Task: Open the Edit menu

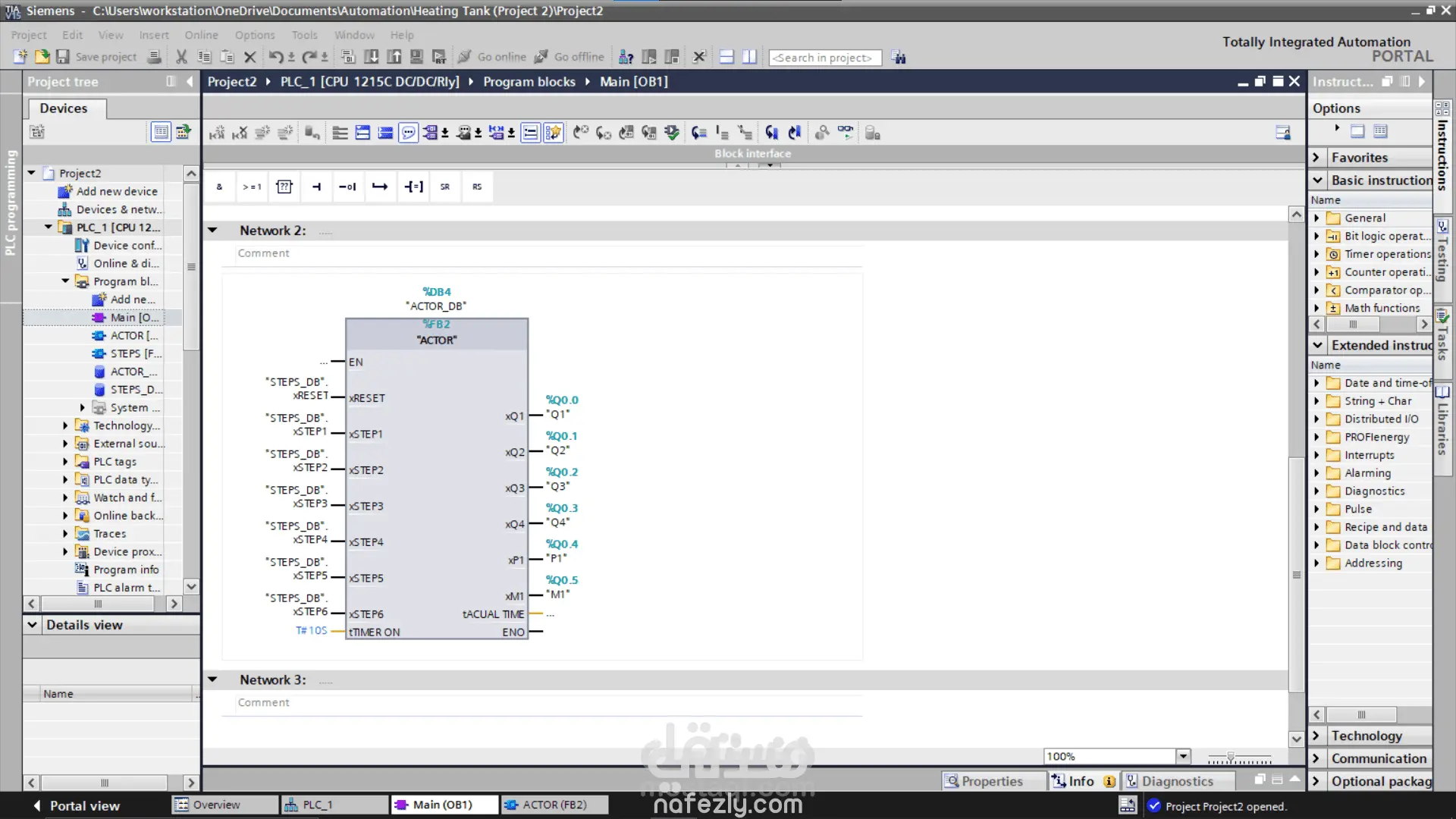Action: [x=73, y=35]
